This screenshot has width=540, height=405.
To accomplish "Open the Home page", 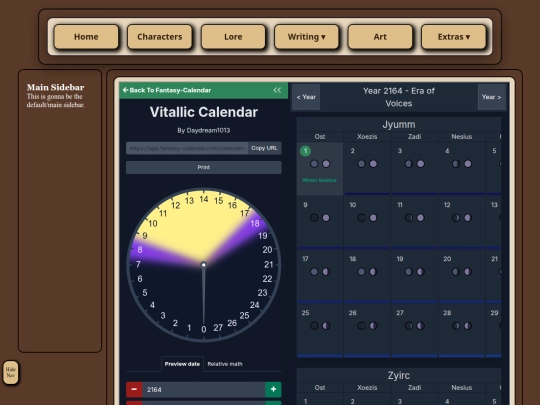I will click(x=86, y=37).
